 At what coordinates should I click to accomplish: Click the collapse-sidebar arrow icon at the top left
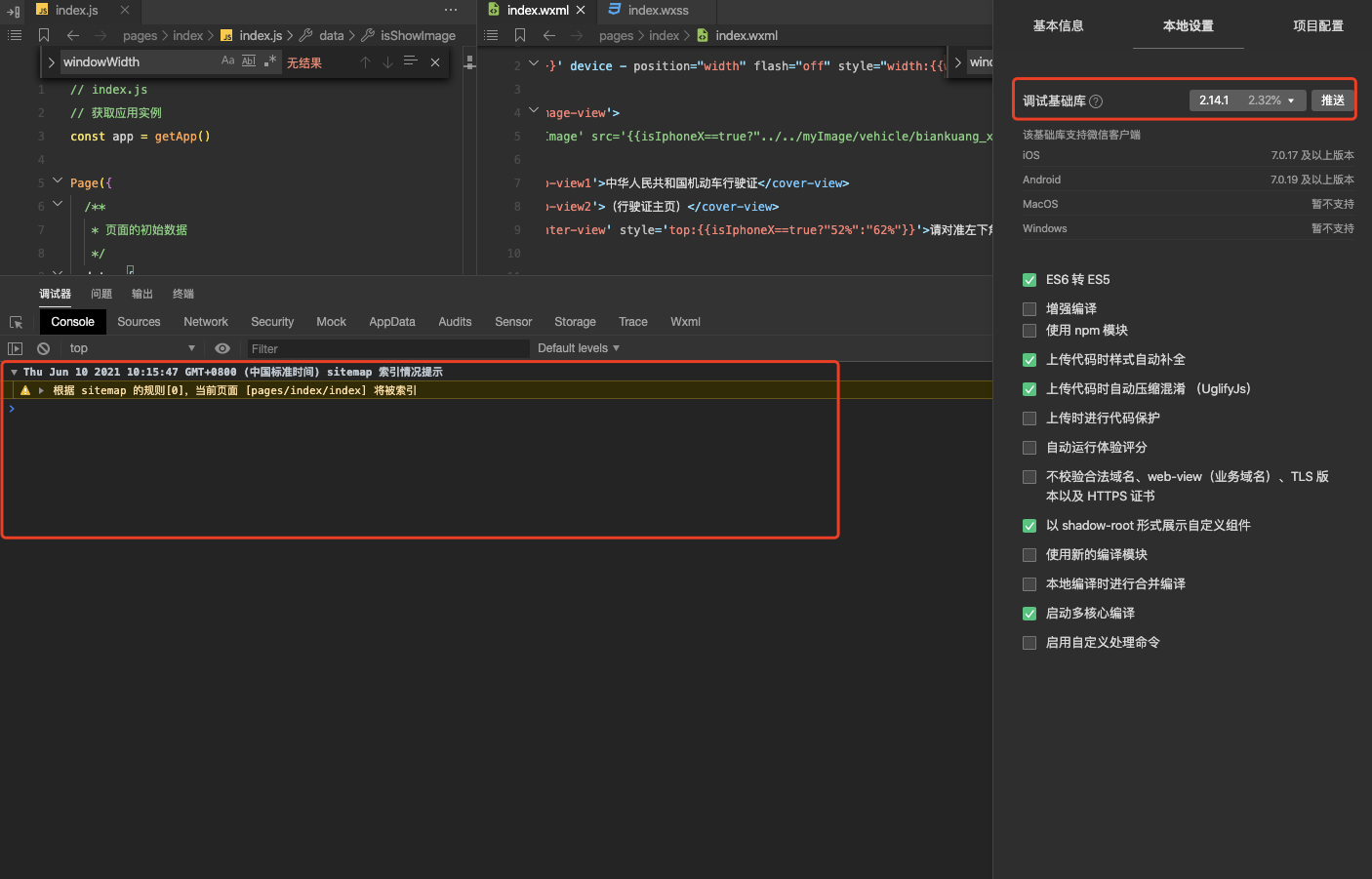pyautogui.click(x=14, y=11)
